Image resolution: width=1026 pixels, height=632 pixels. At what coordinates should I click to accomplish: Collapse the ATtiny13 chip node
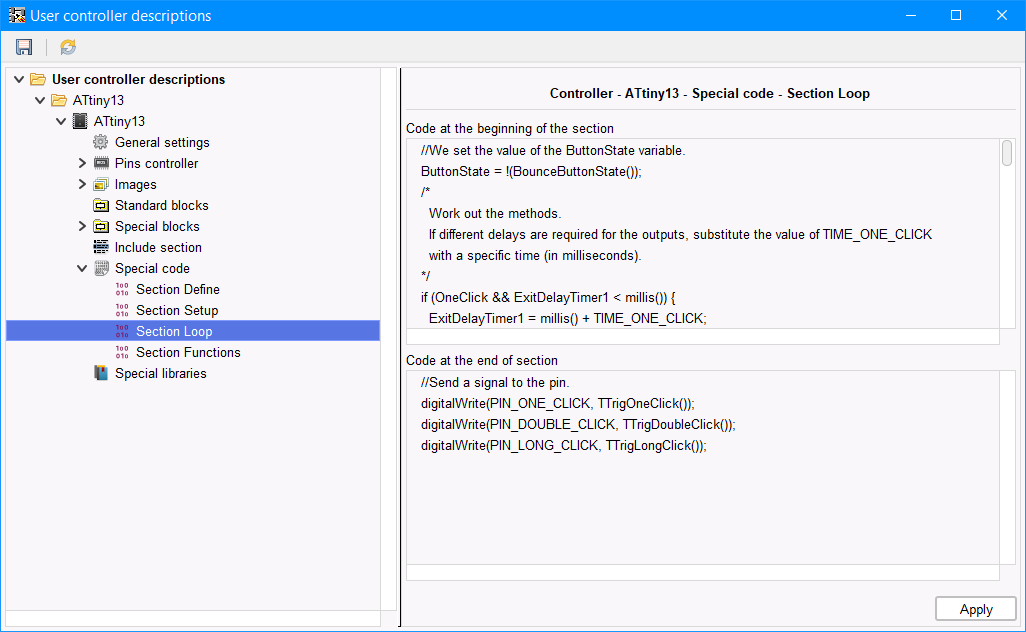pos(61,121)
